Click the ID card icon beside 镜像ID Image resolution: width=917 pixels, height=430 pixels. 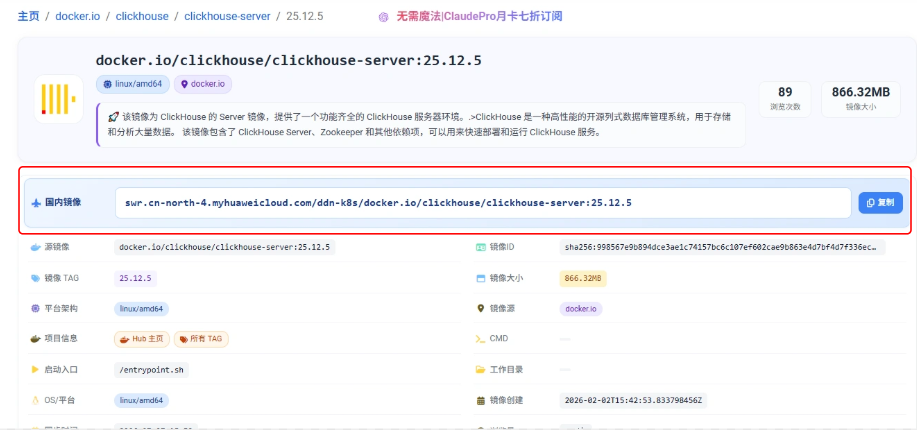(481, 247)
